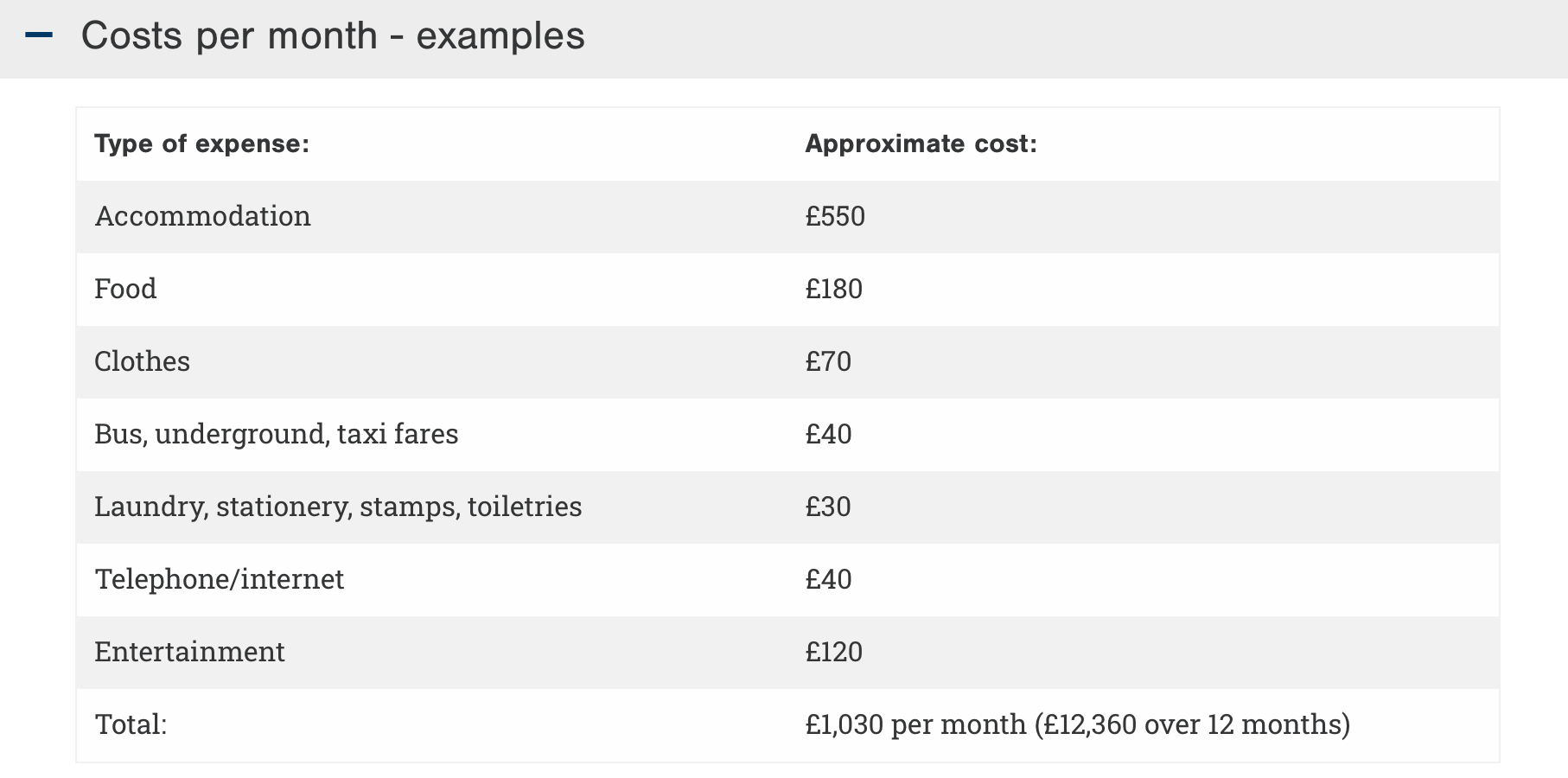This screenshot has width=1568, height=778.
Task: Select the Clothes row label
Action: 142,361
